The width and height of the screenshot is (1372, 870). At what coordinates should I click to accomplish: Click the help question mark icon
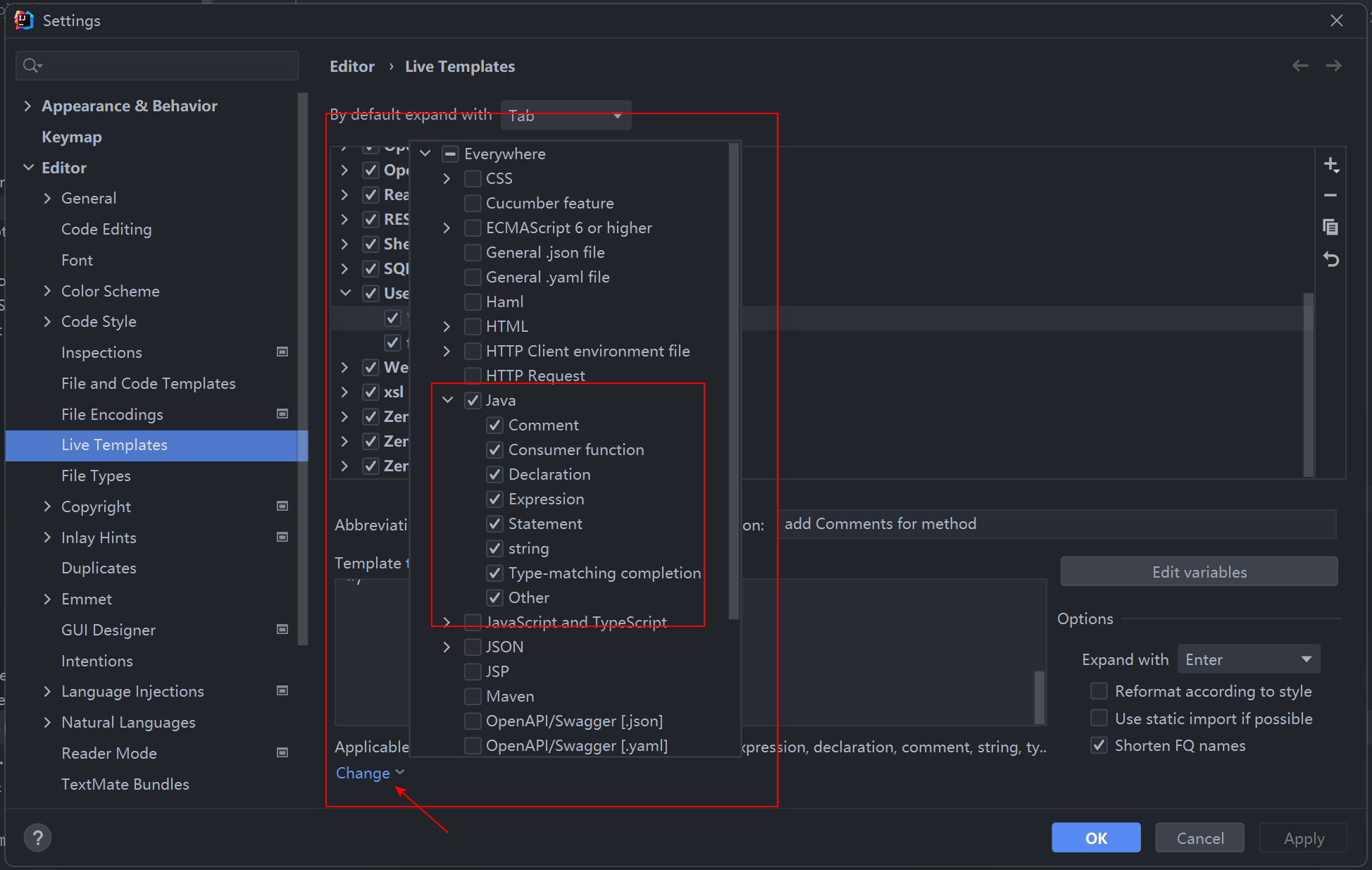(38, 838)
